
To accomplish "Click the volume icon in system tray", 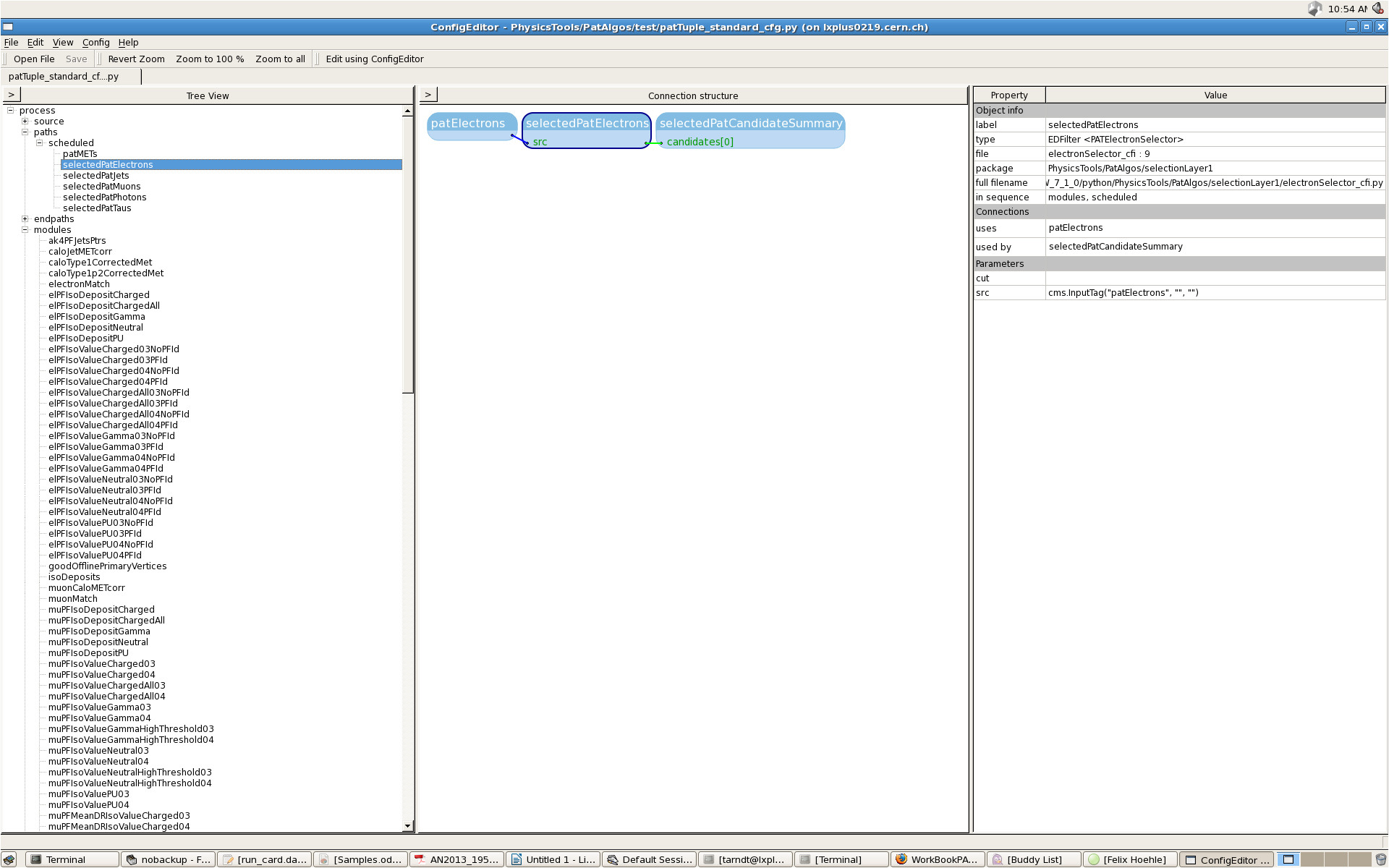I will pyautogui.click(x=1378, y=9).
